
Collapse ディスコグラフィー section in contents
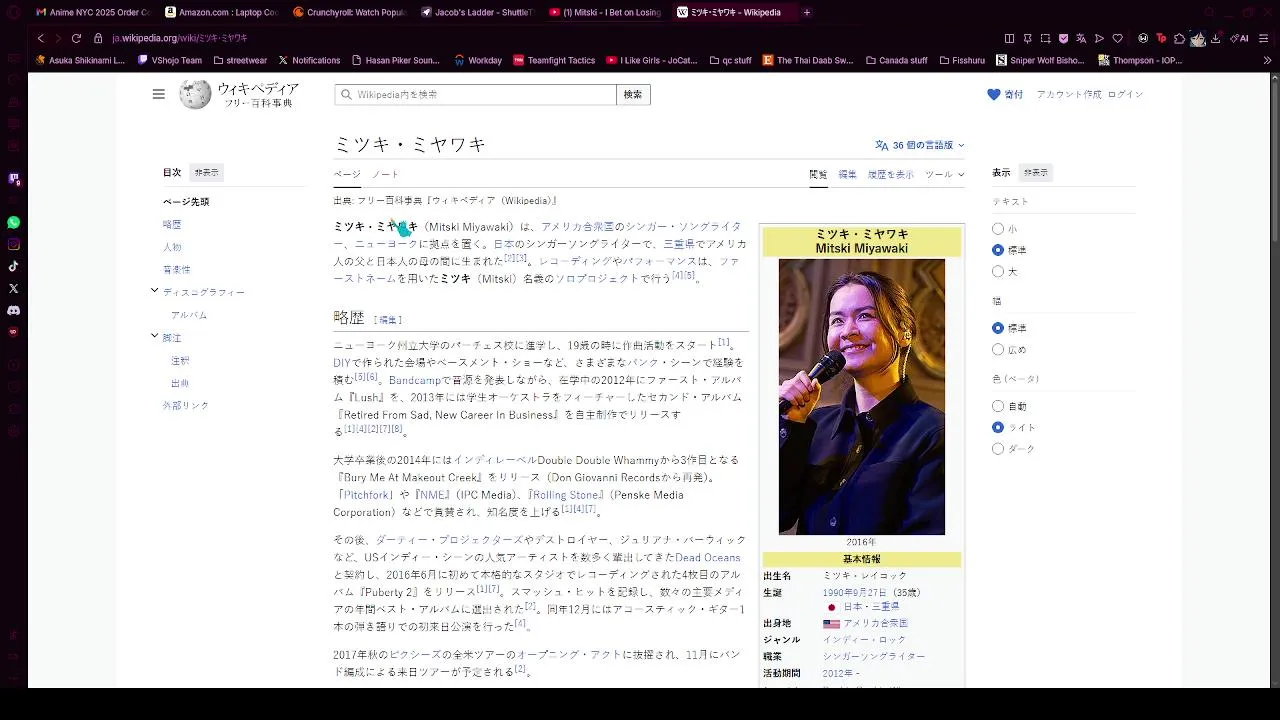tap(154, 291)
